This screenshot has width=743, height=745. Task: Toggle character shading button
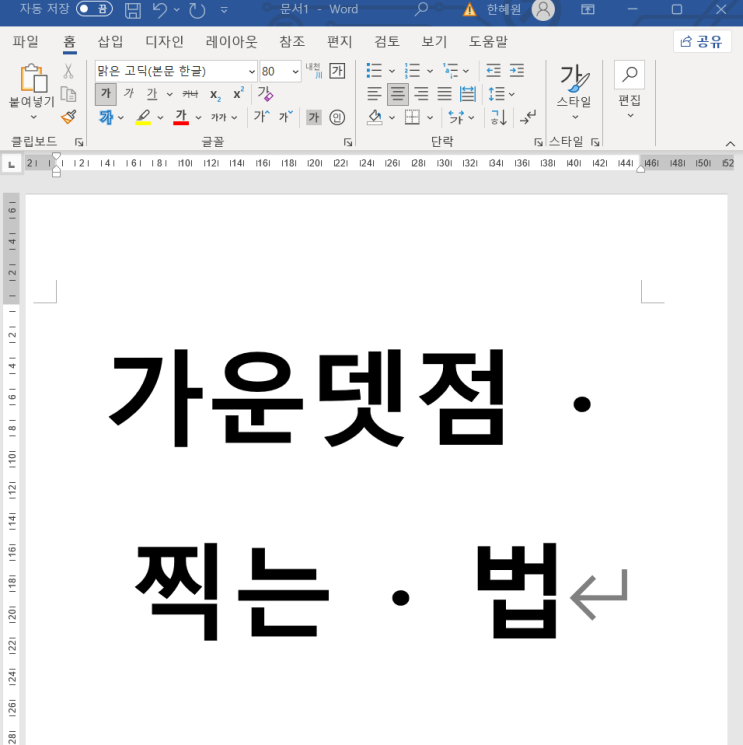[x=314, y=117]
